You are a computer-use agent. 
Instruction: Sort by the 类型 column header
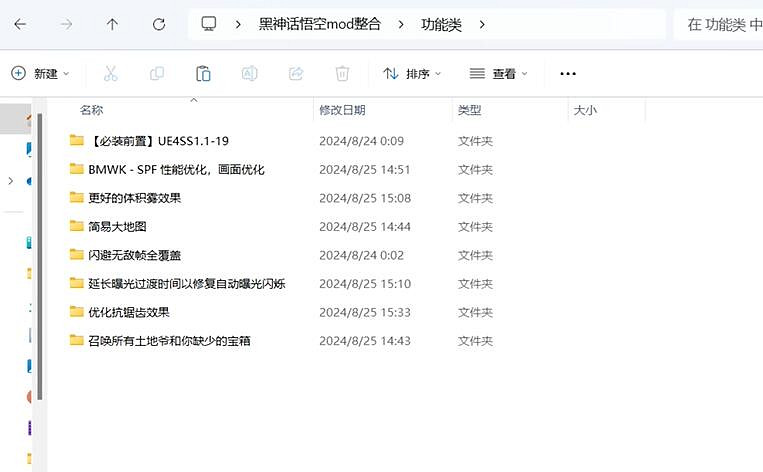point(469,110)
